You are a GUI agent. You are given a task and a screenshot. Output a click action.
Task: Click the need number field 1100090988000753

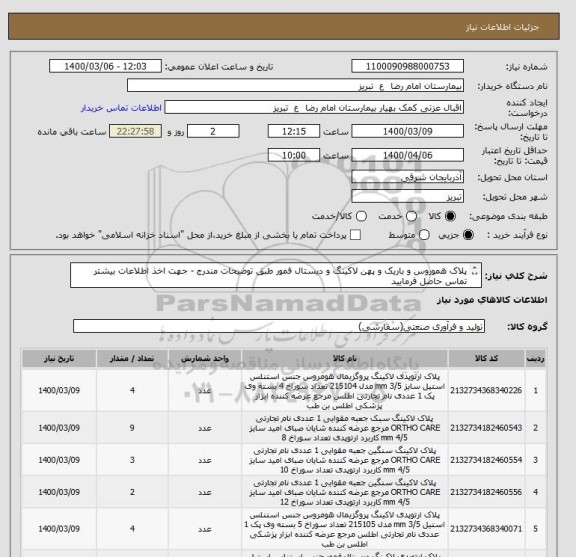pyautogui.click(x=407, y=67)
